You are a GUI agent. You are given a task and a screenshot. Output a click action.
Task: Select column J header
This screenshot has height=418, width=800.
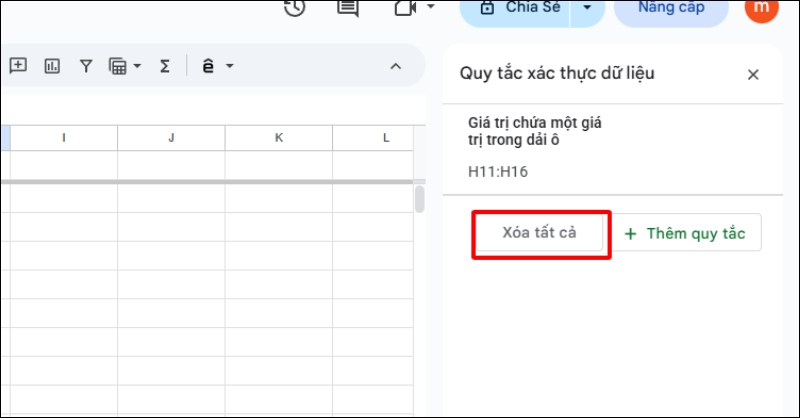[171, 138]
